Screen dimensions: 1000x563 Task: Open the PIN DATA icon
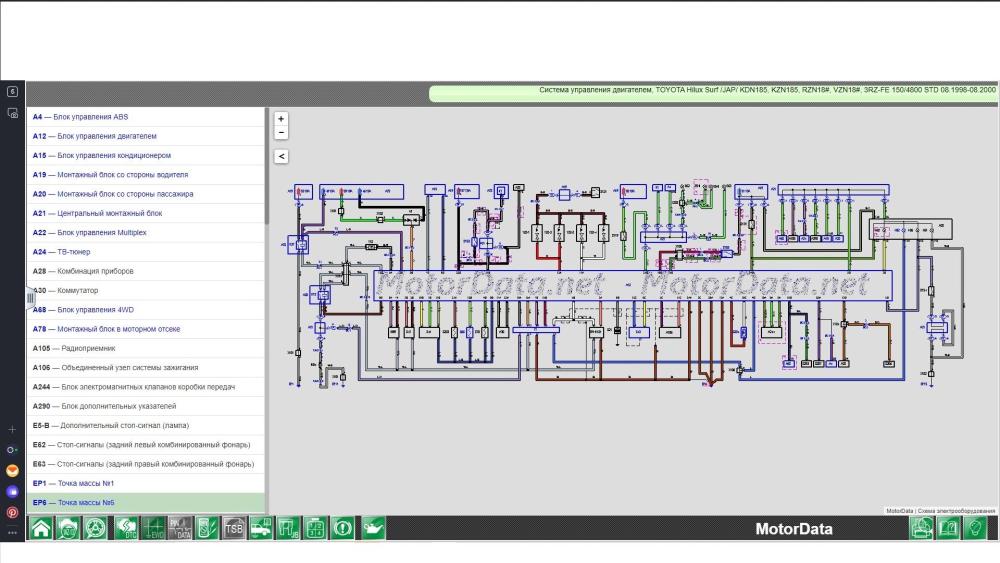[180, 529]
